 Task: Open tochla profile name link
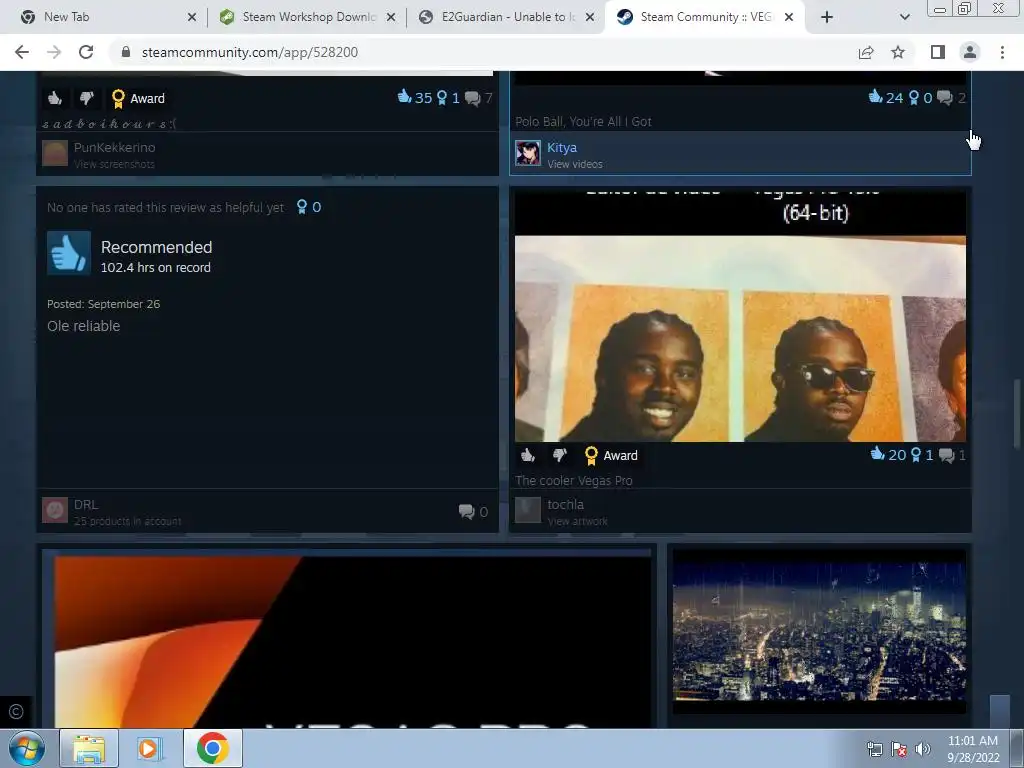point(566,504)
